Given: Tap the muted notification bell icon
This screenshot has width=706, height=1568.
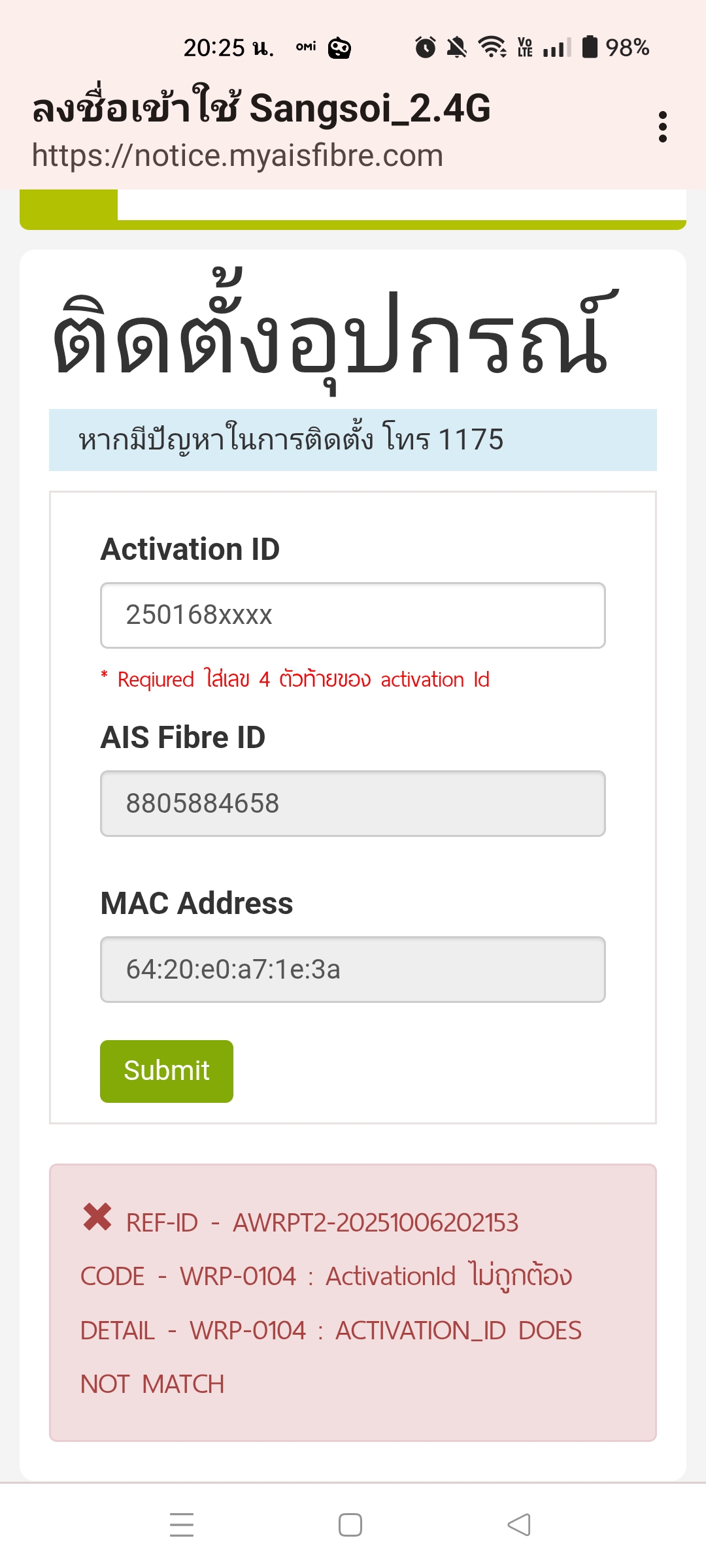Looking at the screenshot, I should tap(457, 47).
